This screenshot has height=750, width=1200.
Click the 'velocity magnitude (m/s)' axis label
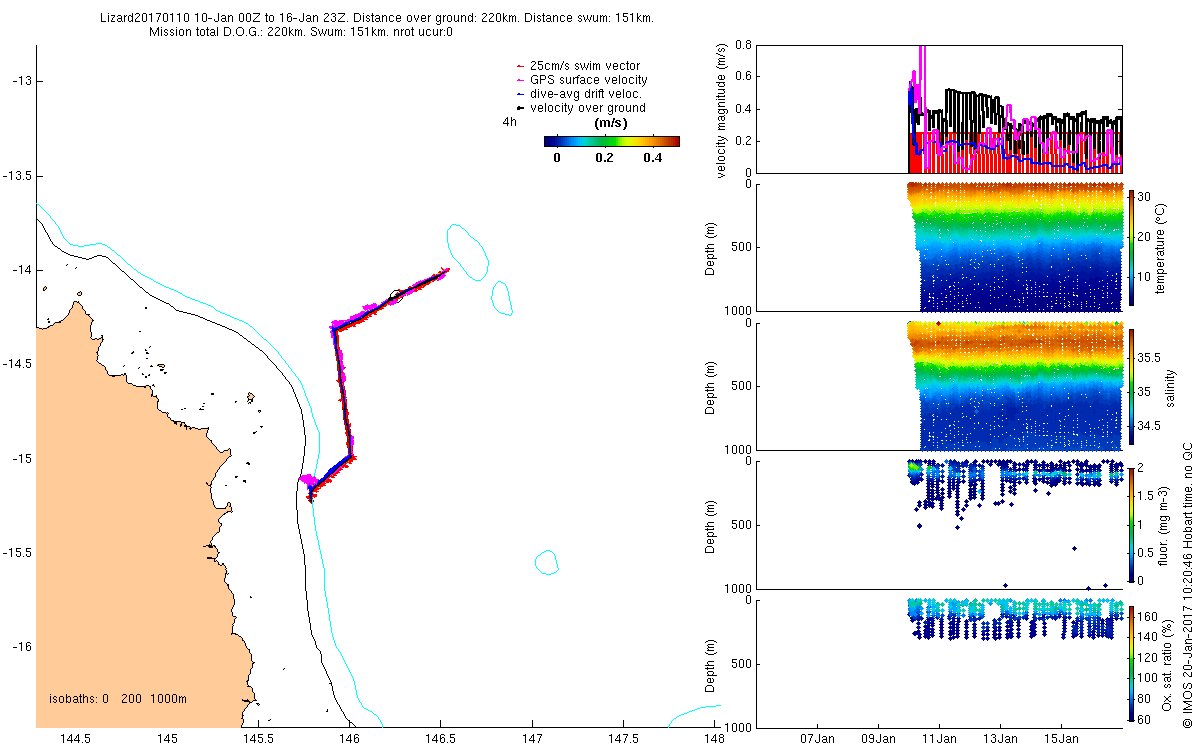(x=723, y=109)
